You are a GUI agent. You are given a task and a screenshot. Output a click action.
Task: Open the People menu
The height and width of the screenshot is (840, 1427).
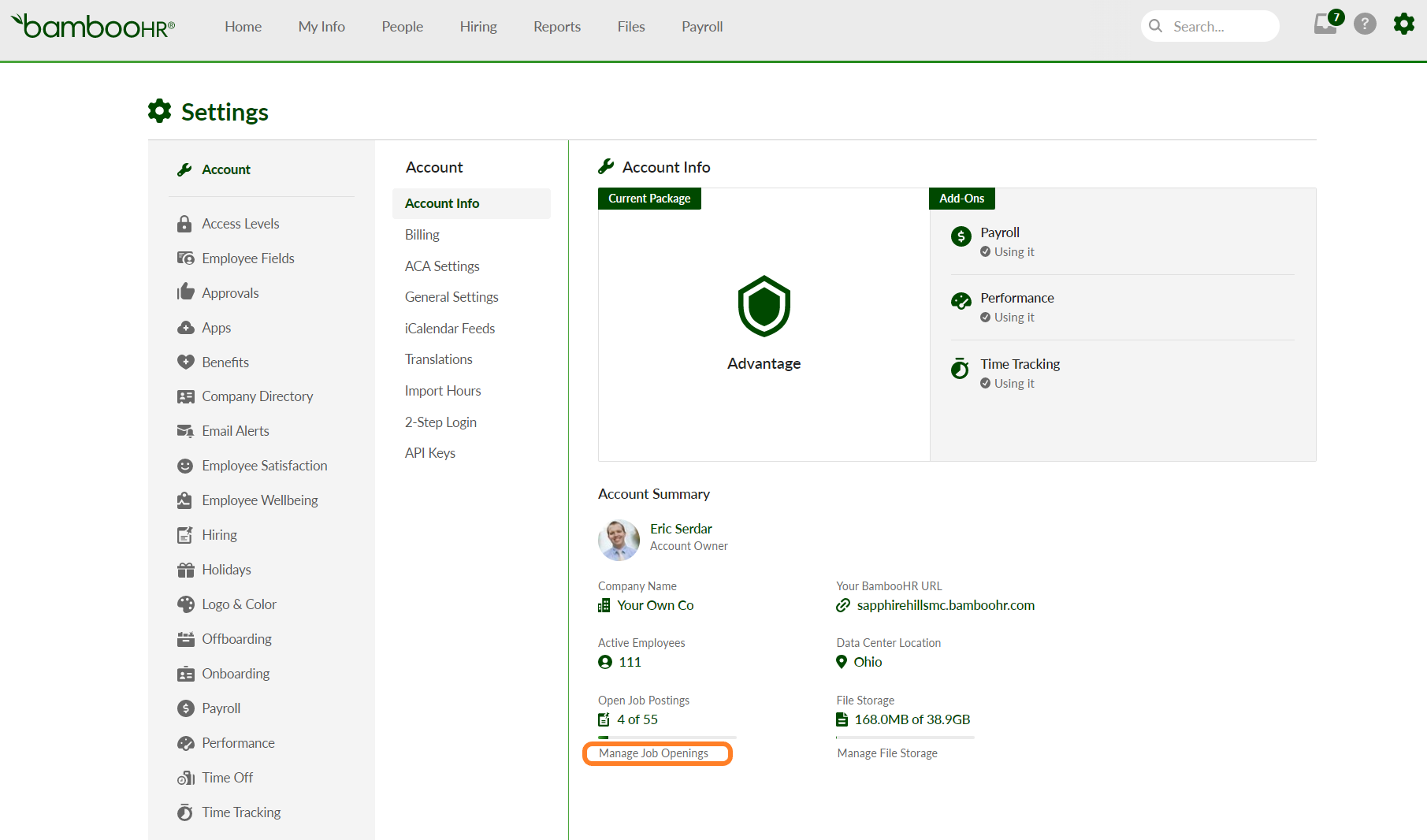pyautogui.click(x=403, y=27)
